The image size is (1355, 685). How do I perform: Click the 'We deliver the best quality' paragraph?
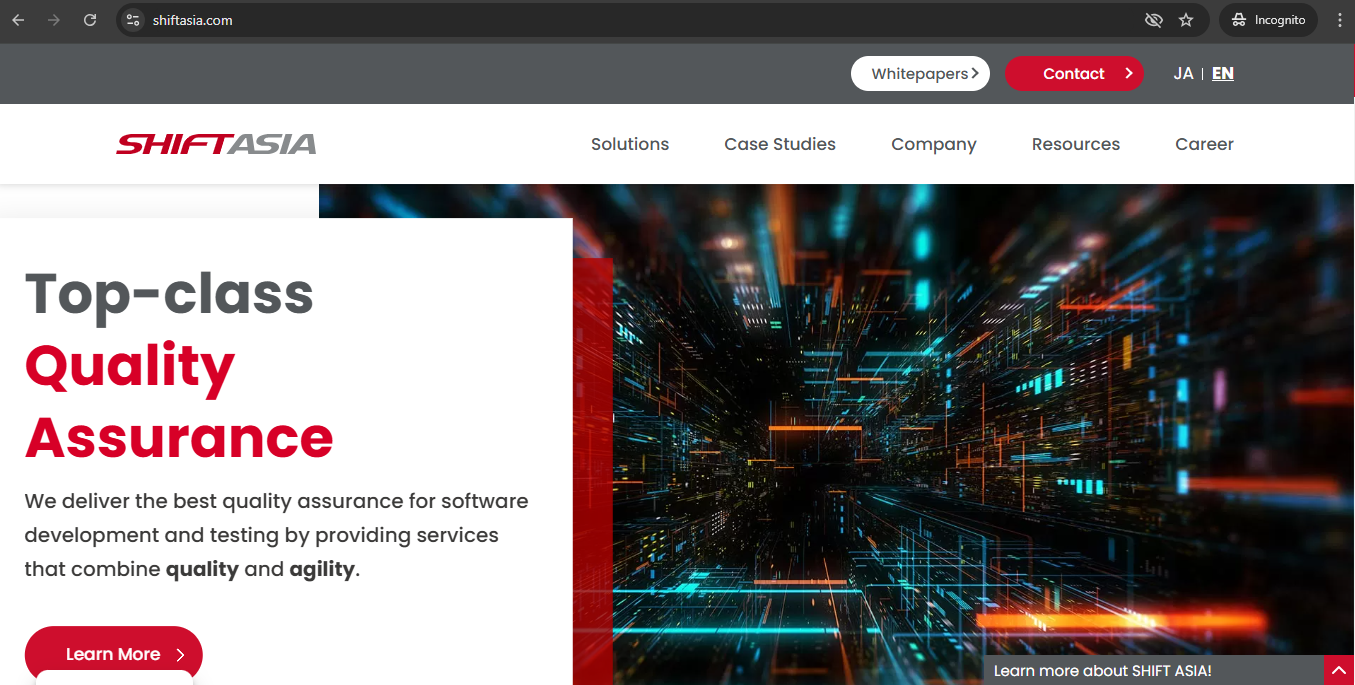click(276, 535)
